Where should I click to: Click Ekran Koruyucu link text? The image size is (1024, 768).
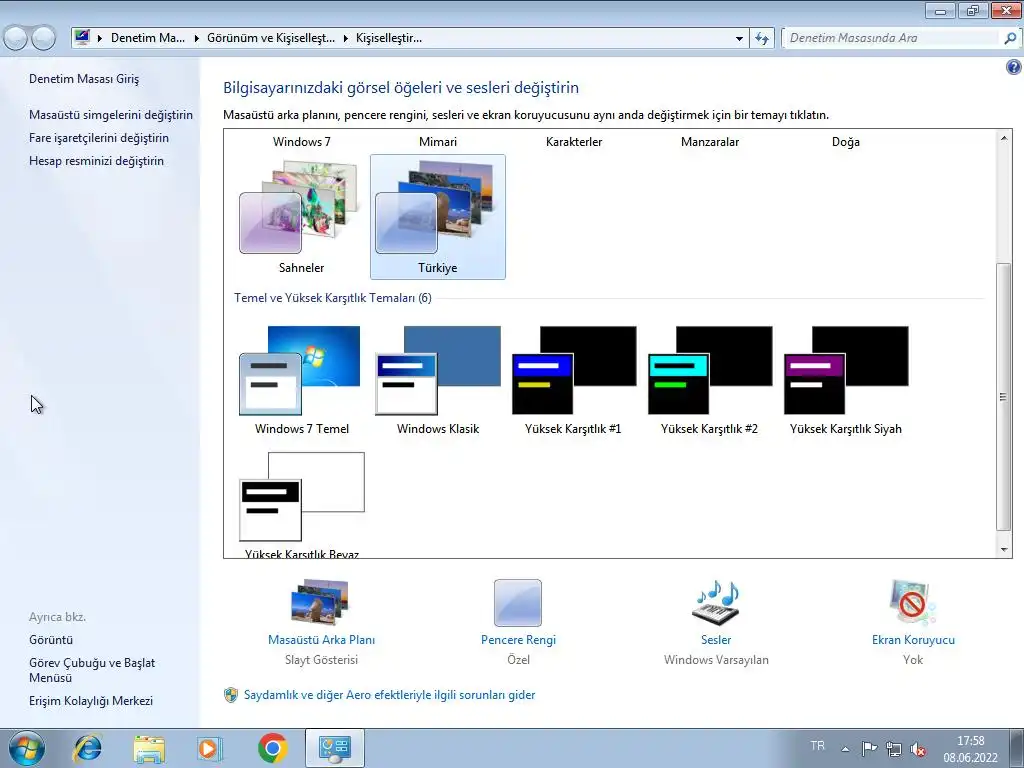(x=913, y=640)
